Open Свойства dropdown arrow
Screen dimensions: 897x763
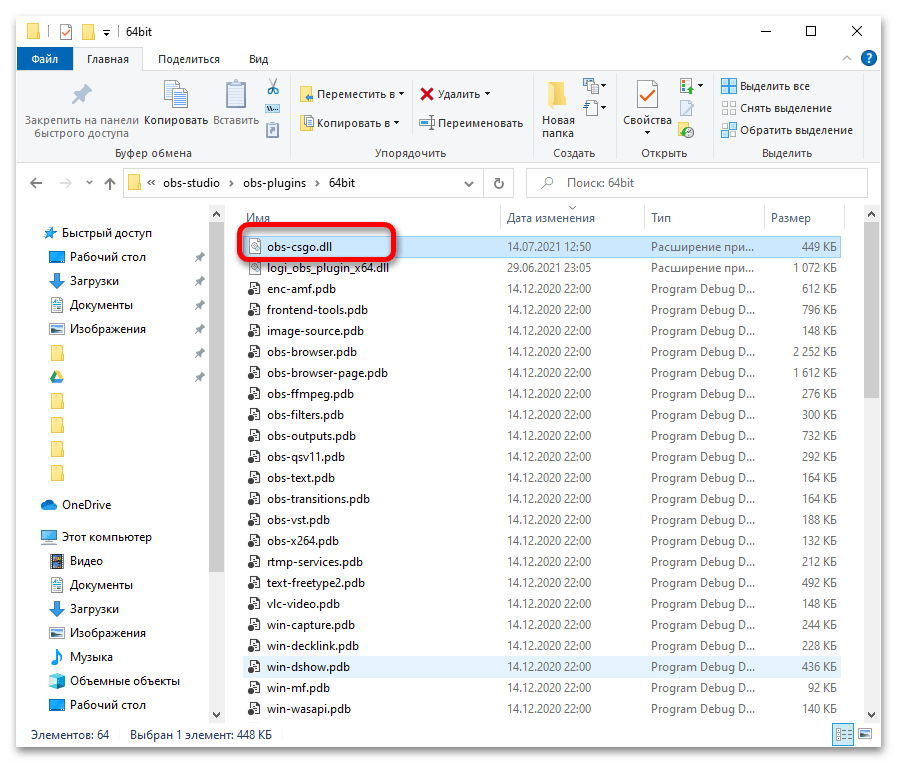[x=647, y=133]
